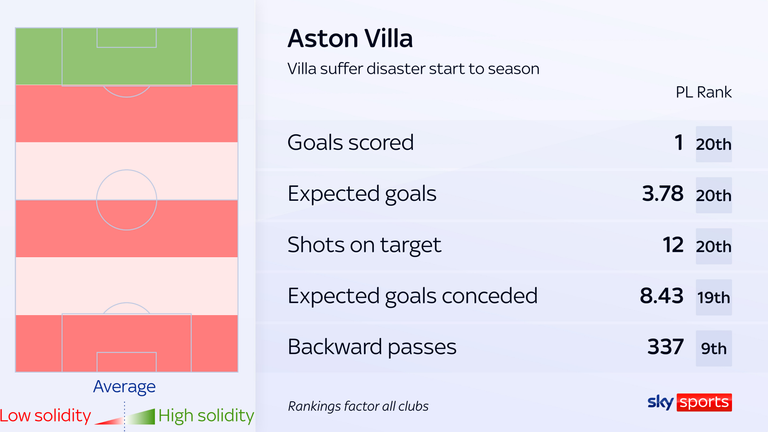Click the Average label below the pitch
The width and height of the screenshot is (768, 432).
124,387
